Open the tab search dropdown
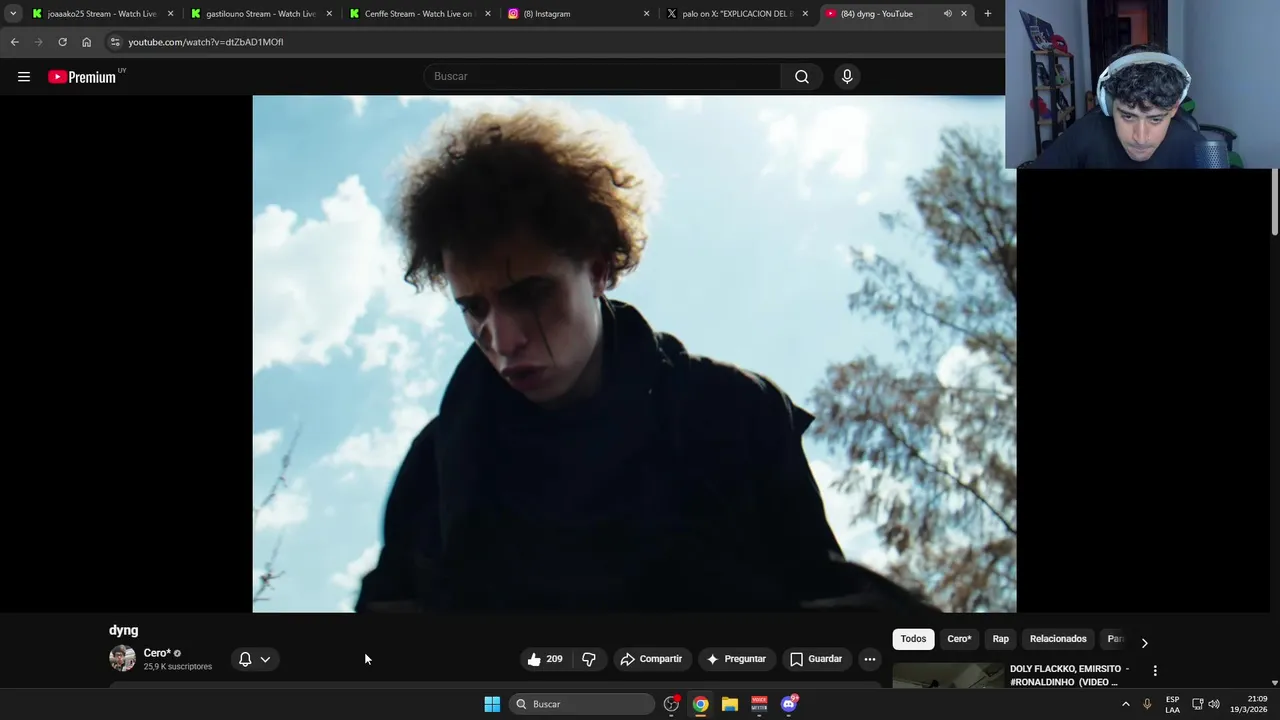1280x720 pixels. click(13, 14)
